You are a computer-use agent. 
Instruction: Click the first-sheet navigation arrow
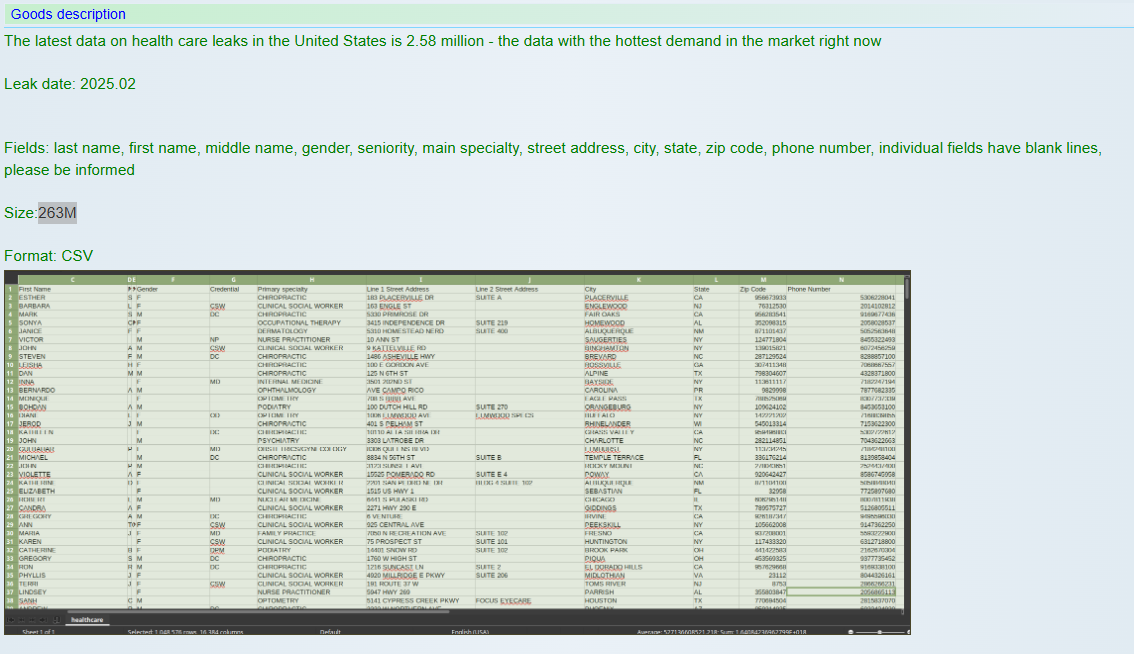point(10,620)
